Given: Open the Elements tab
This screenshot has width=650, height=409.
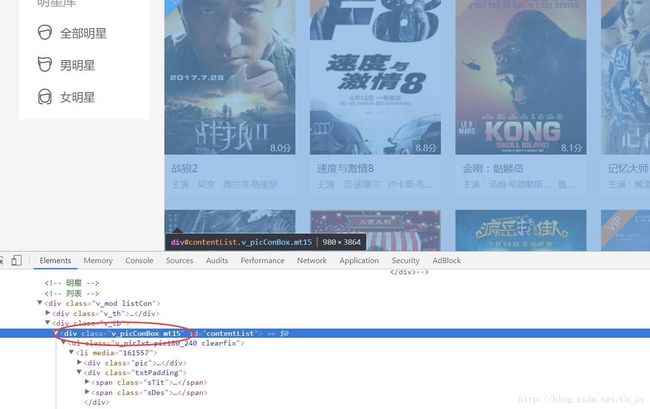Looking at the screenshot, I should (55, 260).
